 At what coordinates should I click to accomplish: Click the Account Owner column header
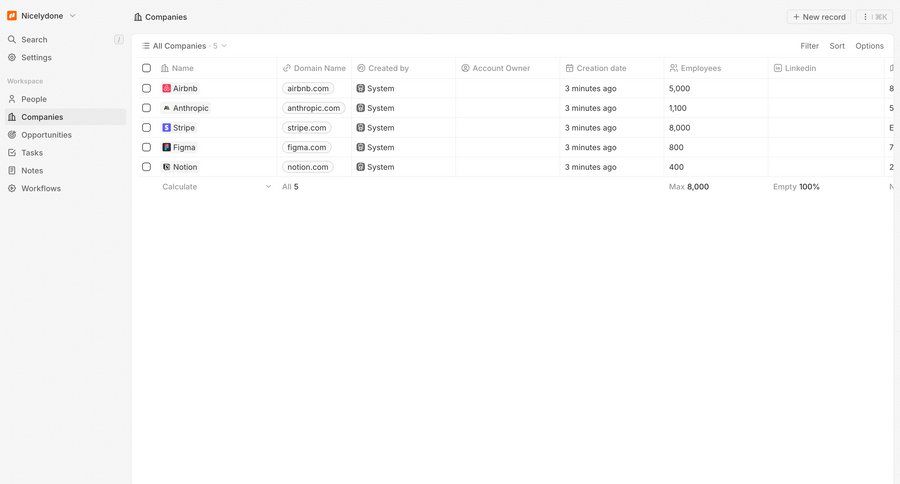(507, 68)
